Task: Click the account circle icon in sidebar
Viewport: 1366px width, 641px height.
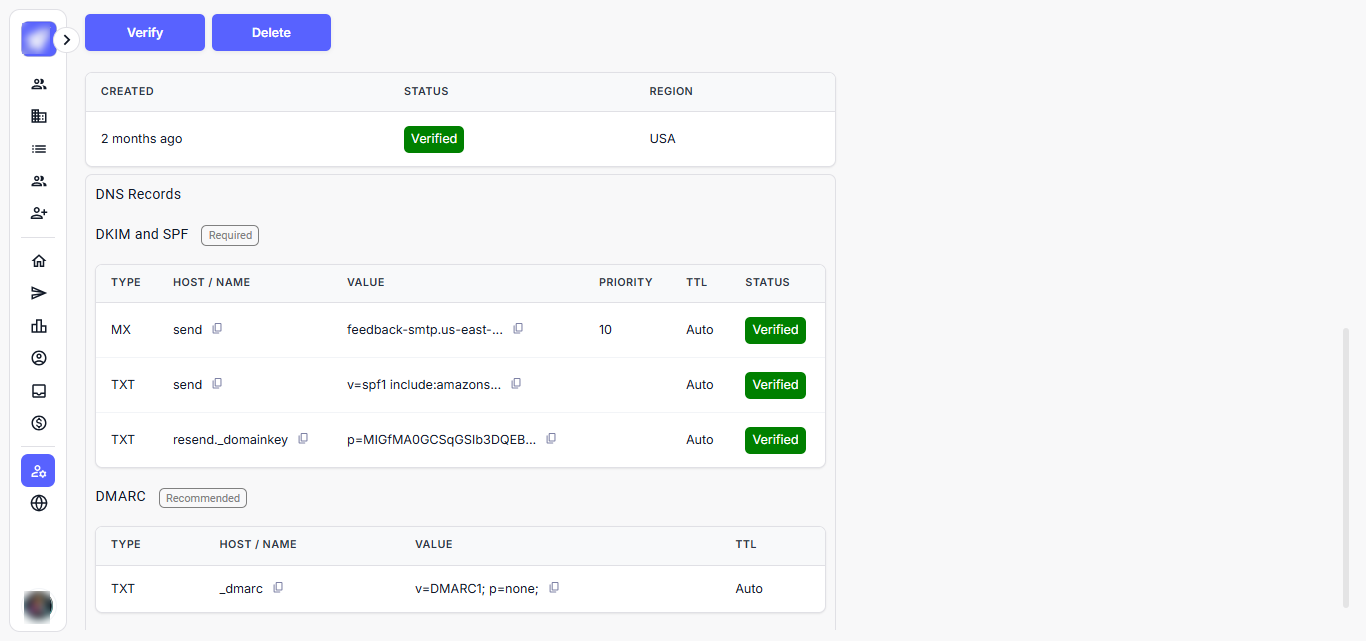Action: pyautogui.click(x=39, y=358)
